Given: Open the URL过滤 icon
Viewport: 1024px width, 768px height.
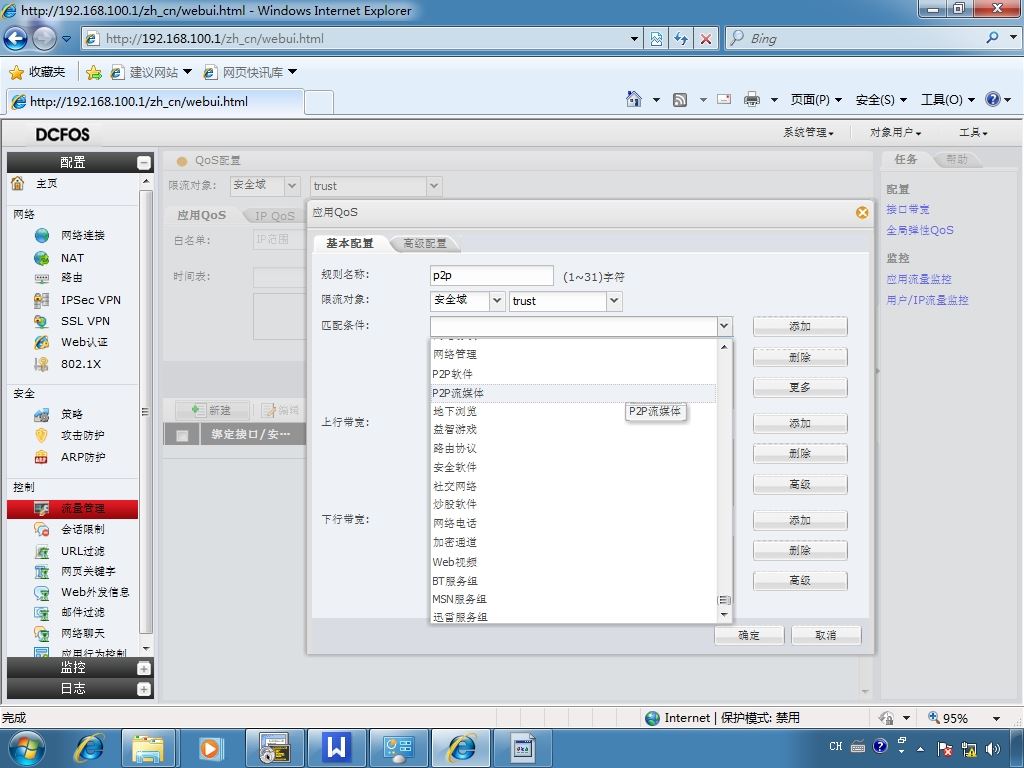Looking at the screenshot, I should point(42,551).
